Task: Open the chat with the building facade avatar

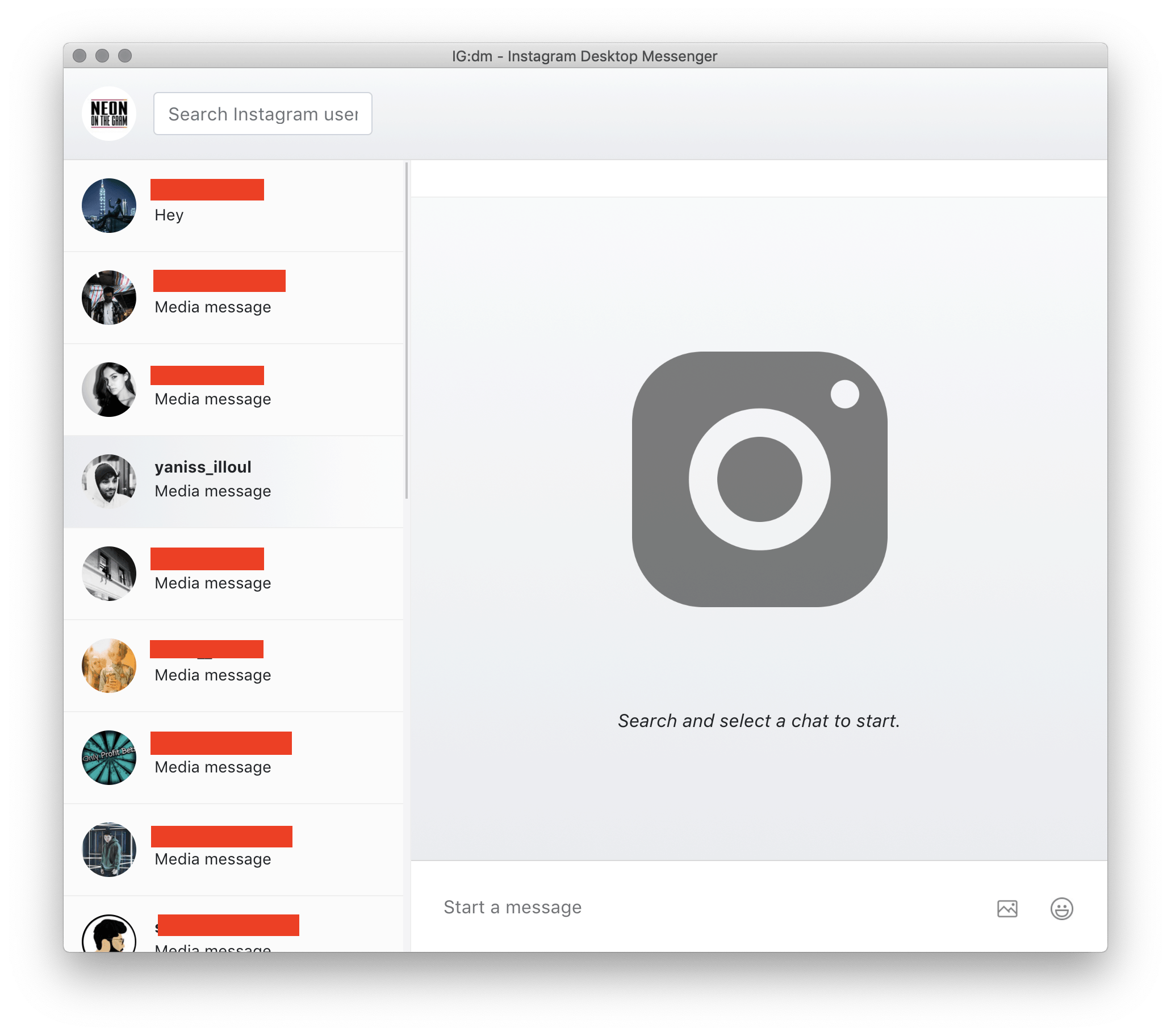Action: pyautogui.click(x=234, y=574)
